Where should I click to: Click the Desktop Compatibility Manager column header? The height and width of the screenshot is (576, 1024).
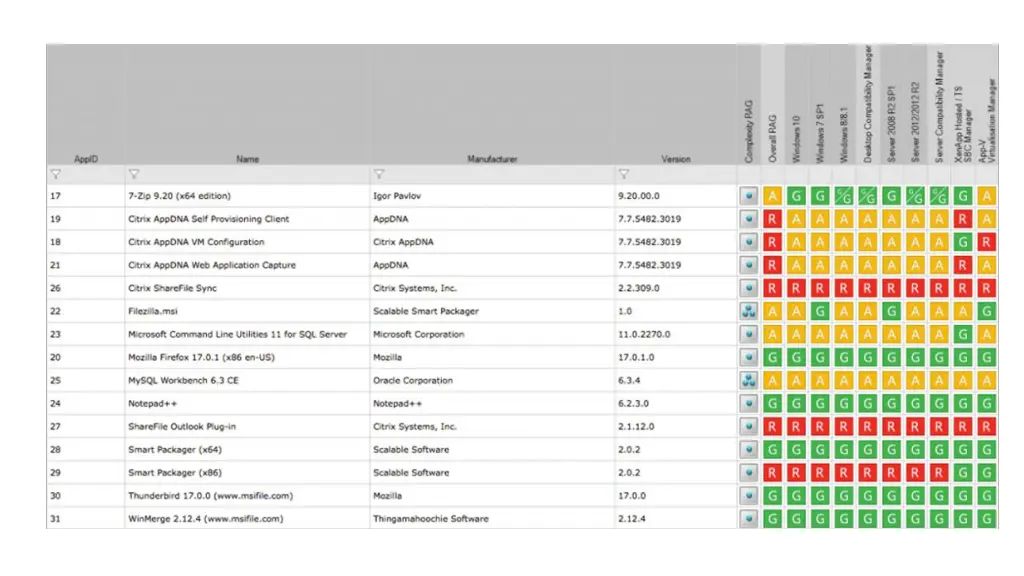coord(868,104)
